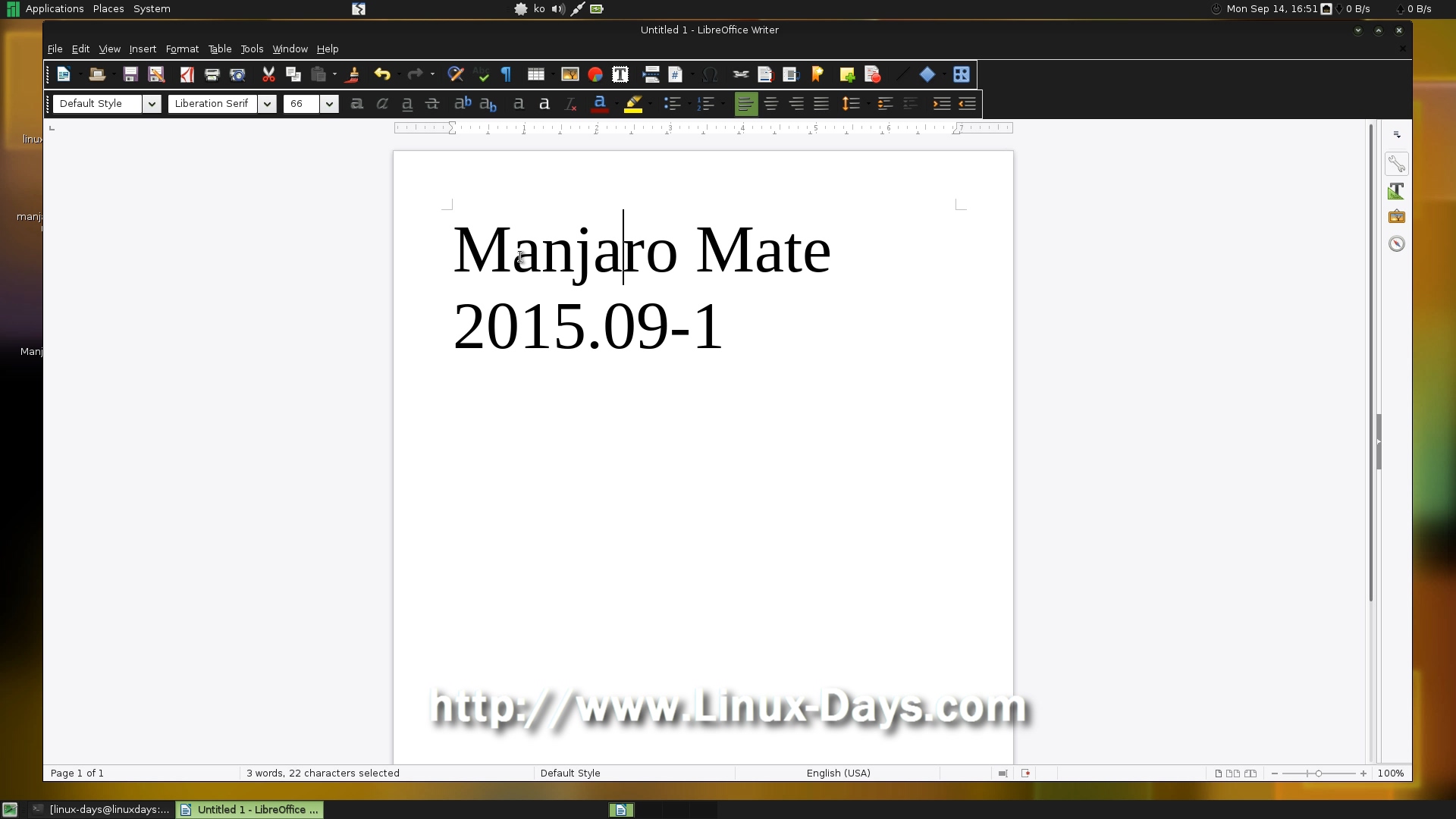This screenshot has height=819, width=1456.
Task: Toggle strikethrough formatting
Action: tap(432, 104)
